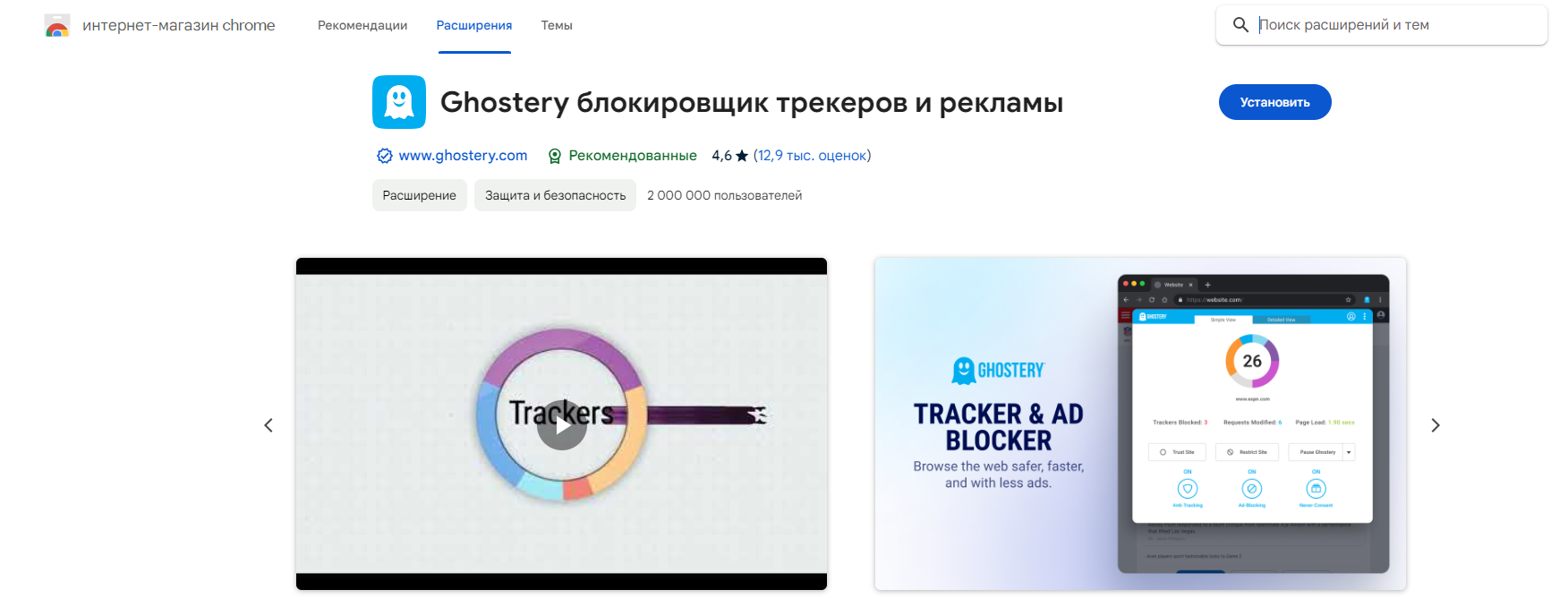1568x607 pixels.
Task: Click the Рекомендованные label
Action: [633, 156]
